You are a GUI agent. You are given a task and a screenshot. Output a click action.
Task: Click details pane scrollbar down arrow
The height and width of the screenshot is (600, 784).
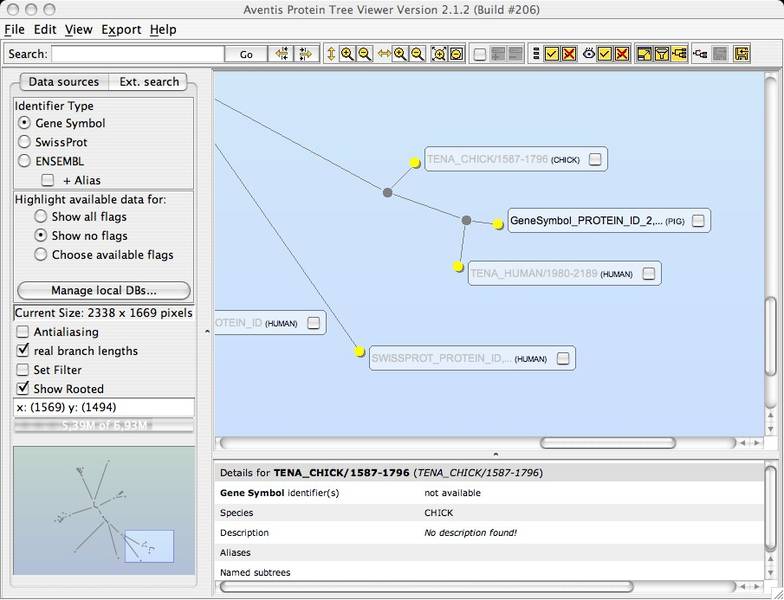click(x=770, y=573)
